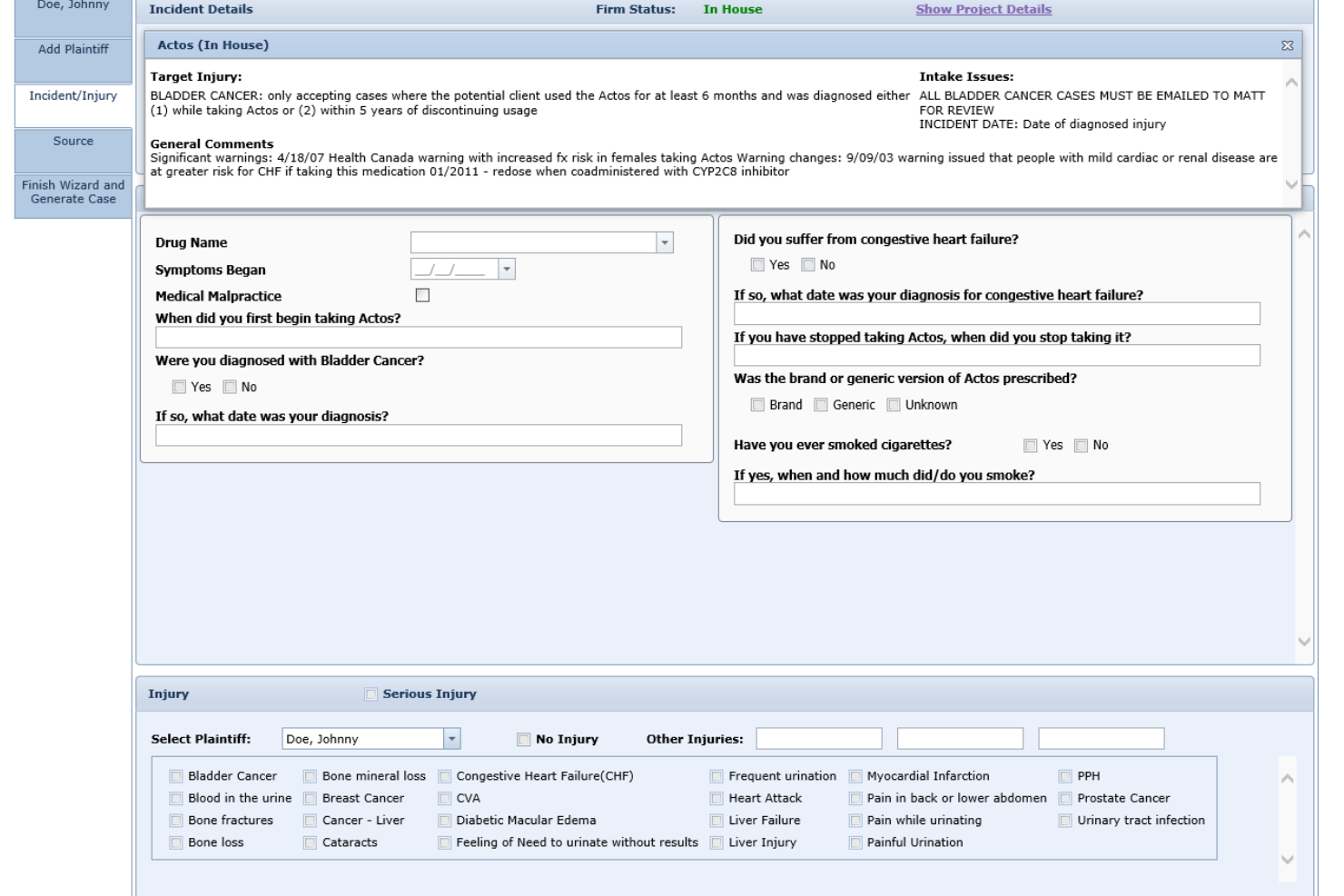Check the Bone loss injury

point(176,843)
